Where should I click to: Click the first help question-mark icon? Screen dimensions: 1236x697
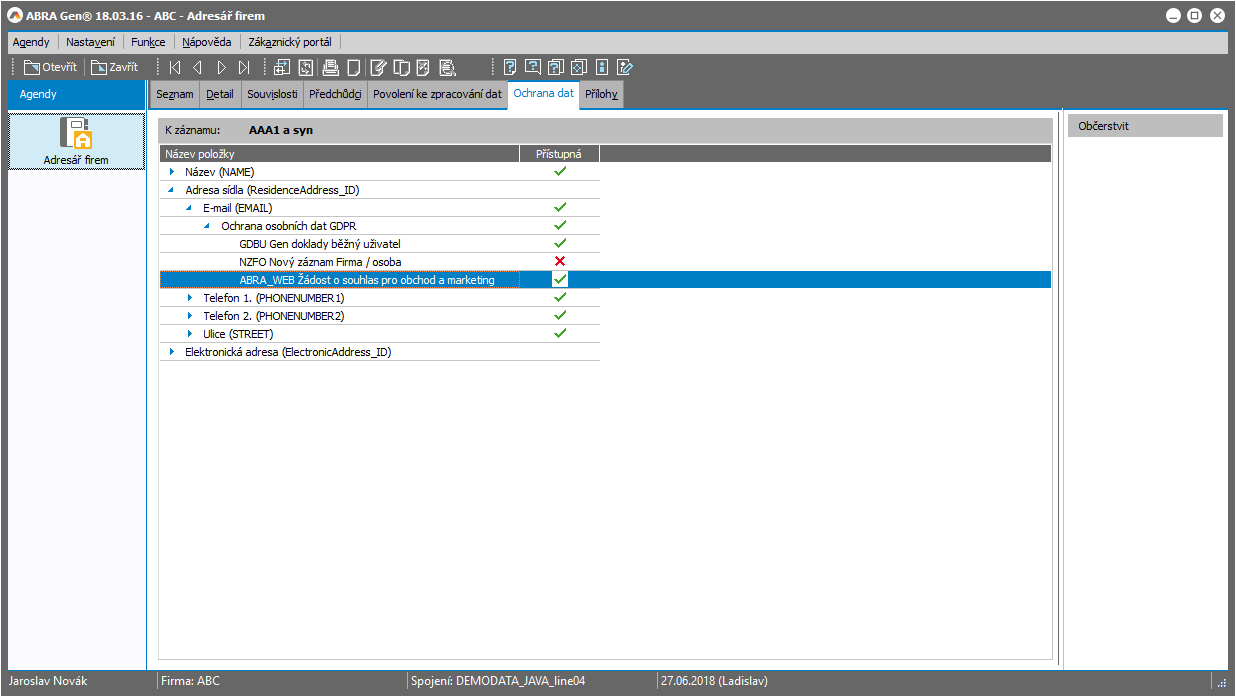tap(510, 68)
